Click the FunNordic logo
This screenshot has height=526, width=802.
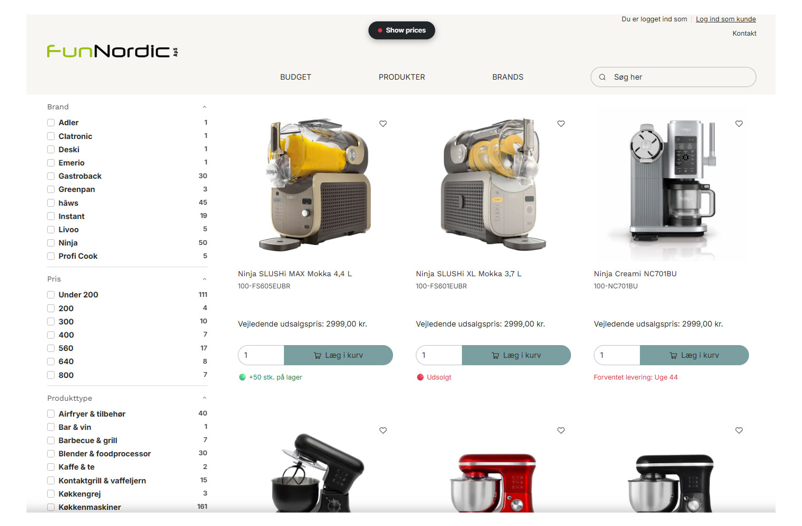click(112, 51)
